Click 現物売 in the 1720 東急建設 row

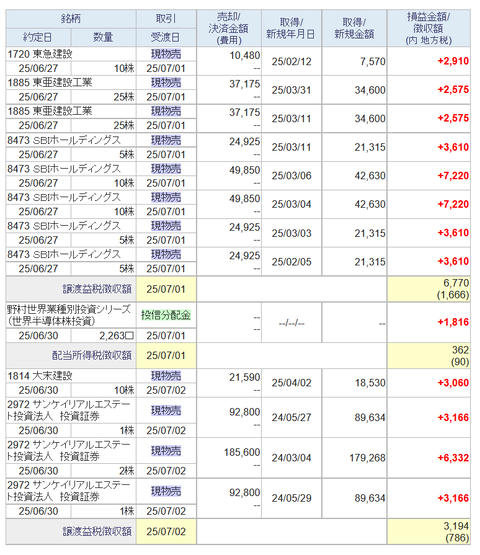tap(166, 54)
